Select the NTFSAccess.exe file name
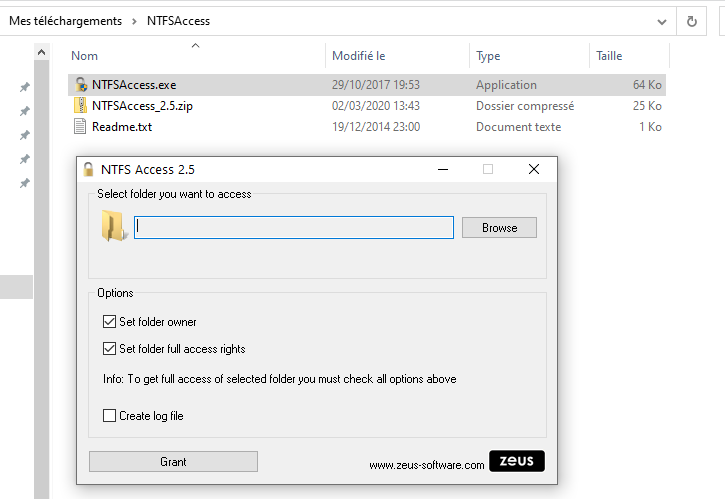725x499 pixels. (x=134, y=85)
